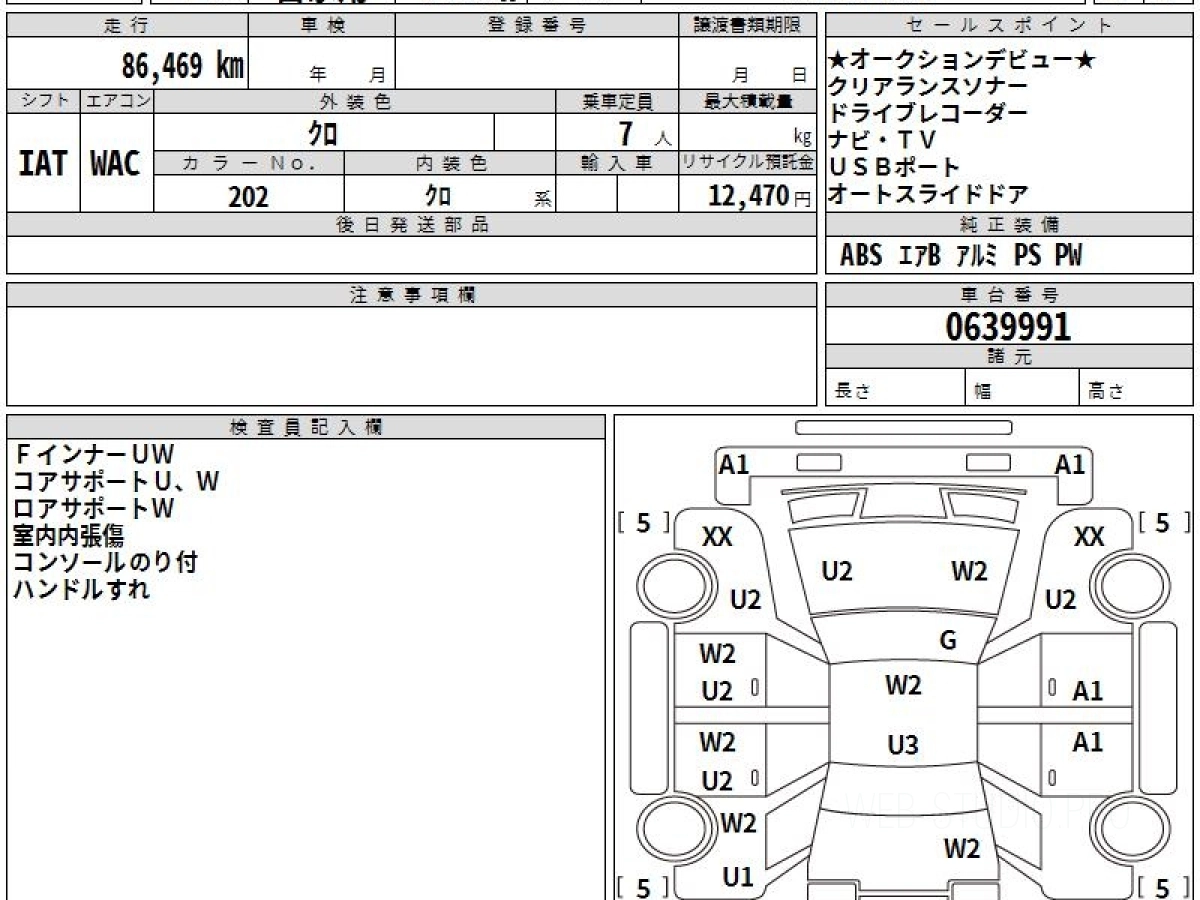Click the 長さ dimension cell
This screenshot has height=900, width=1200.
(x=896, y=388)
